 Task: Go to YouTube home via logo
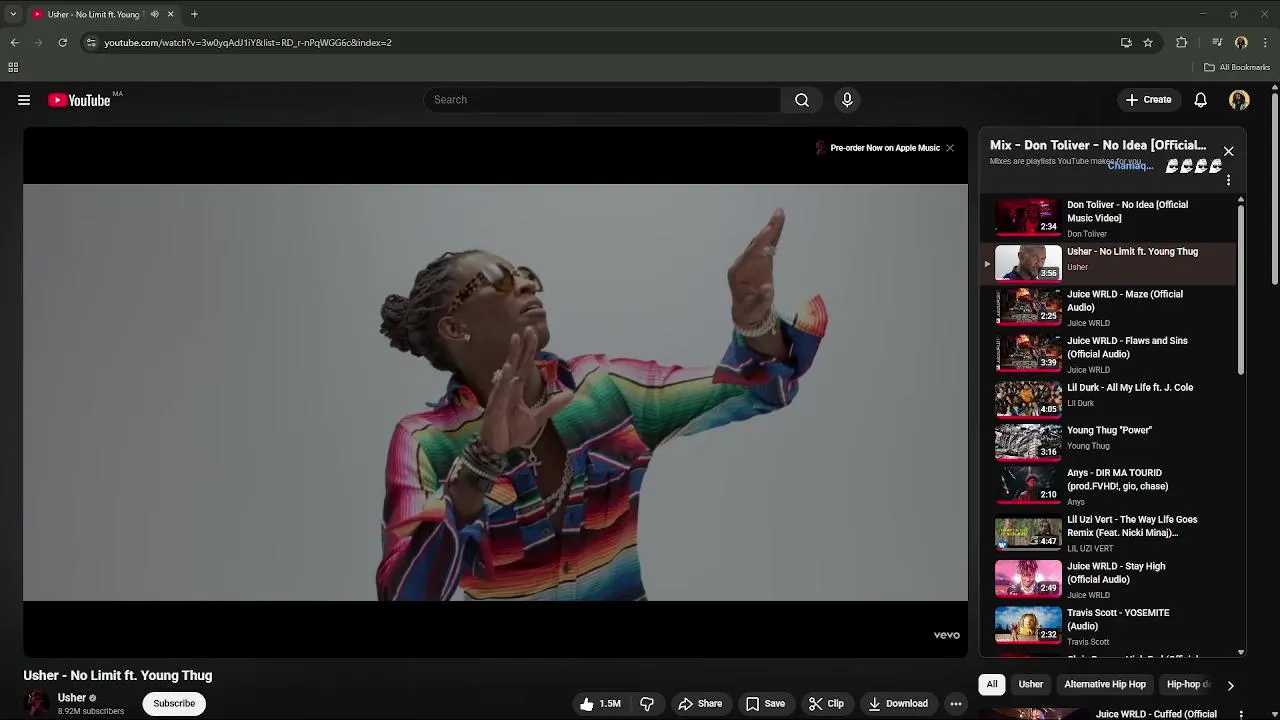79,100
